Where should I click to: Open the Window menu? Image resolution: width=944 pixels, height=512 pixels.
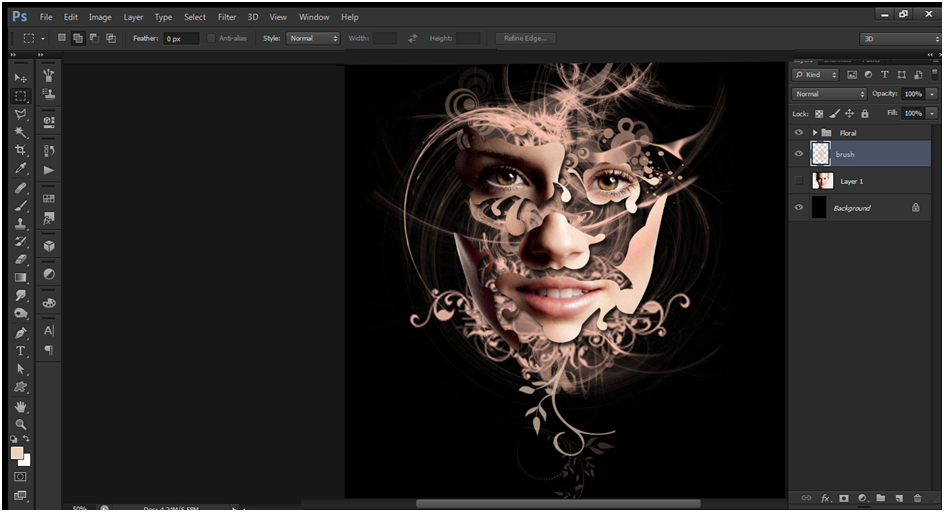(314, 17)
